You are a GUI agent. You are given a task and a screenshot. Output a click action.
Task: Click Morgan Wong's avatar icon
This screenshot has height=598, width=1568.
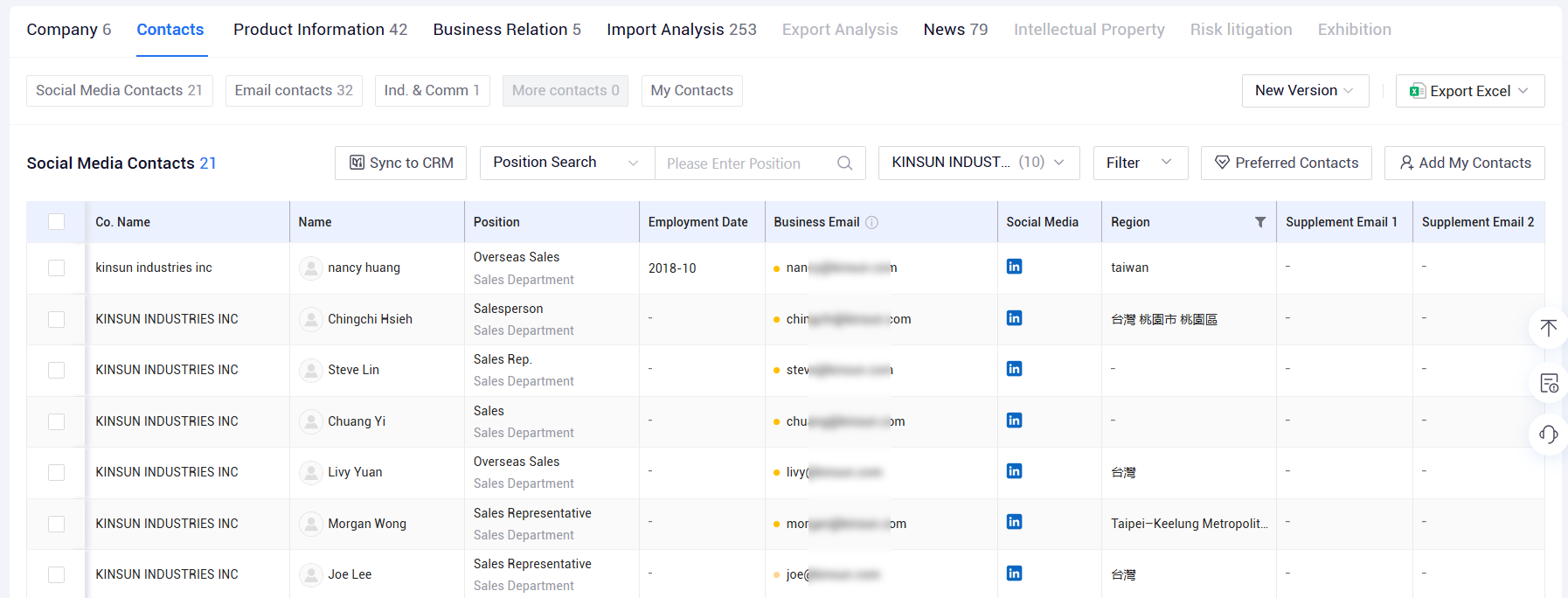pyautogui.click(x=310, y=524)
